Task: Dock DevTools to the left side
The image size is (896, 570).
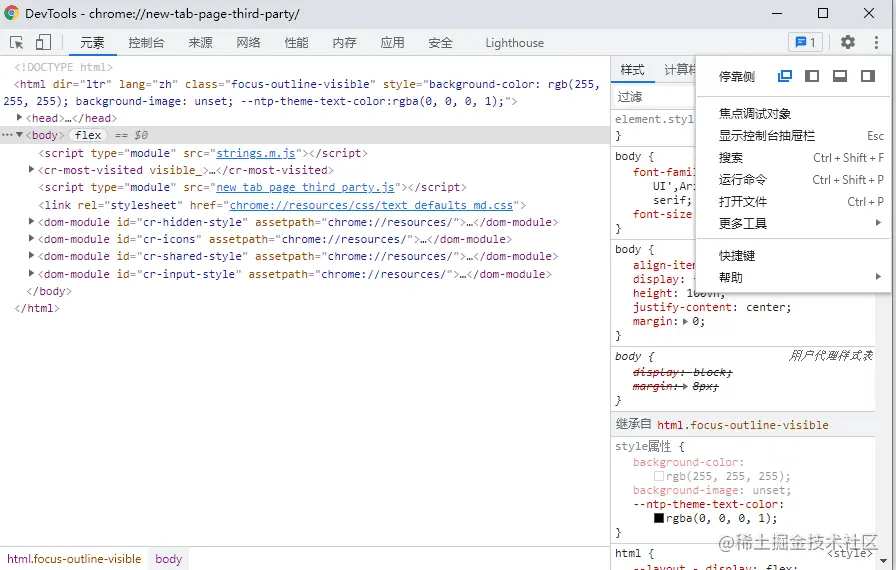Action: 812,76
